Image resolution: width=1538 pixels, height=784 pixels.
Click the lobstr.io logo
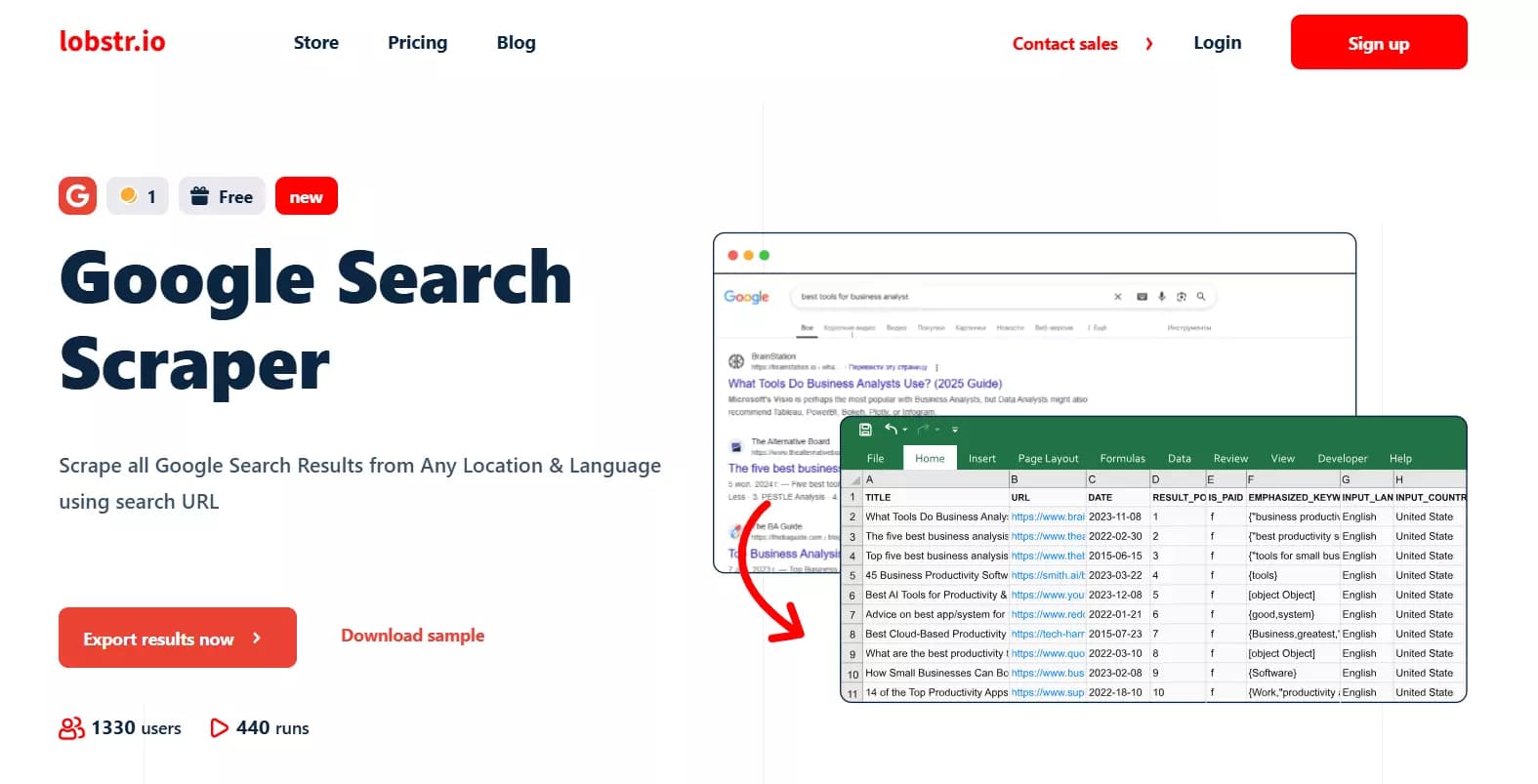[112, 42]
